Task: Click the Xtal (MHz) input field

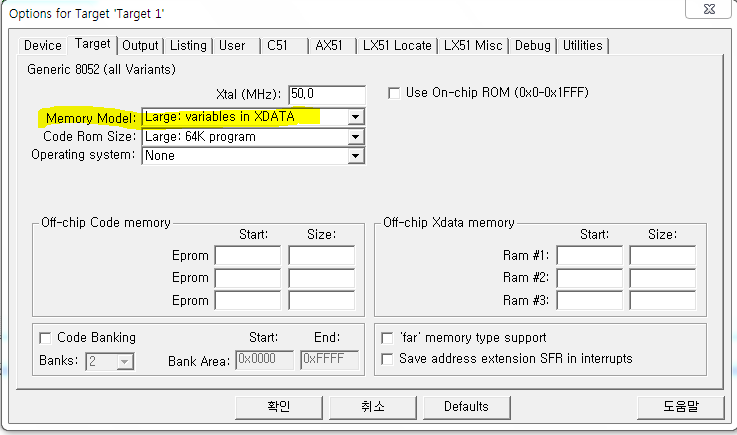Action: click(327, 95)
